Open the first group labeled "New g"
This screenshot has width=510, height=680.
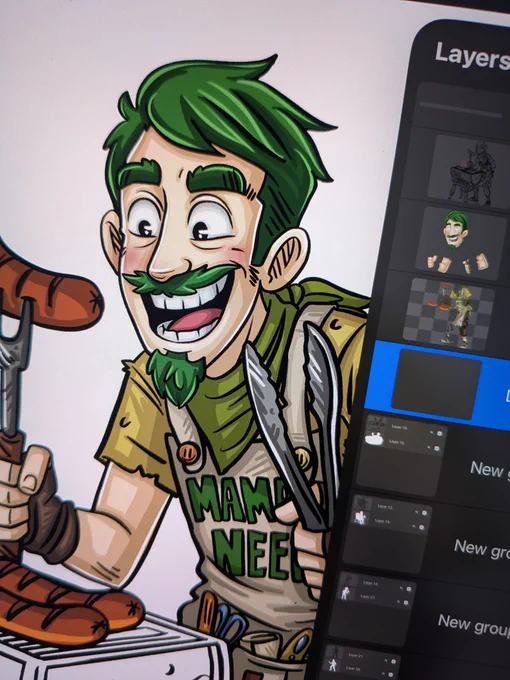(490, 469)
